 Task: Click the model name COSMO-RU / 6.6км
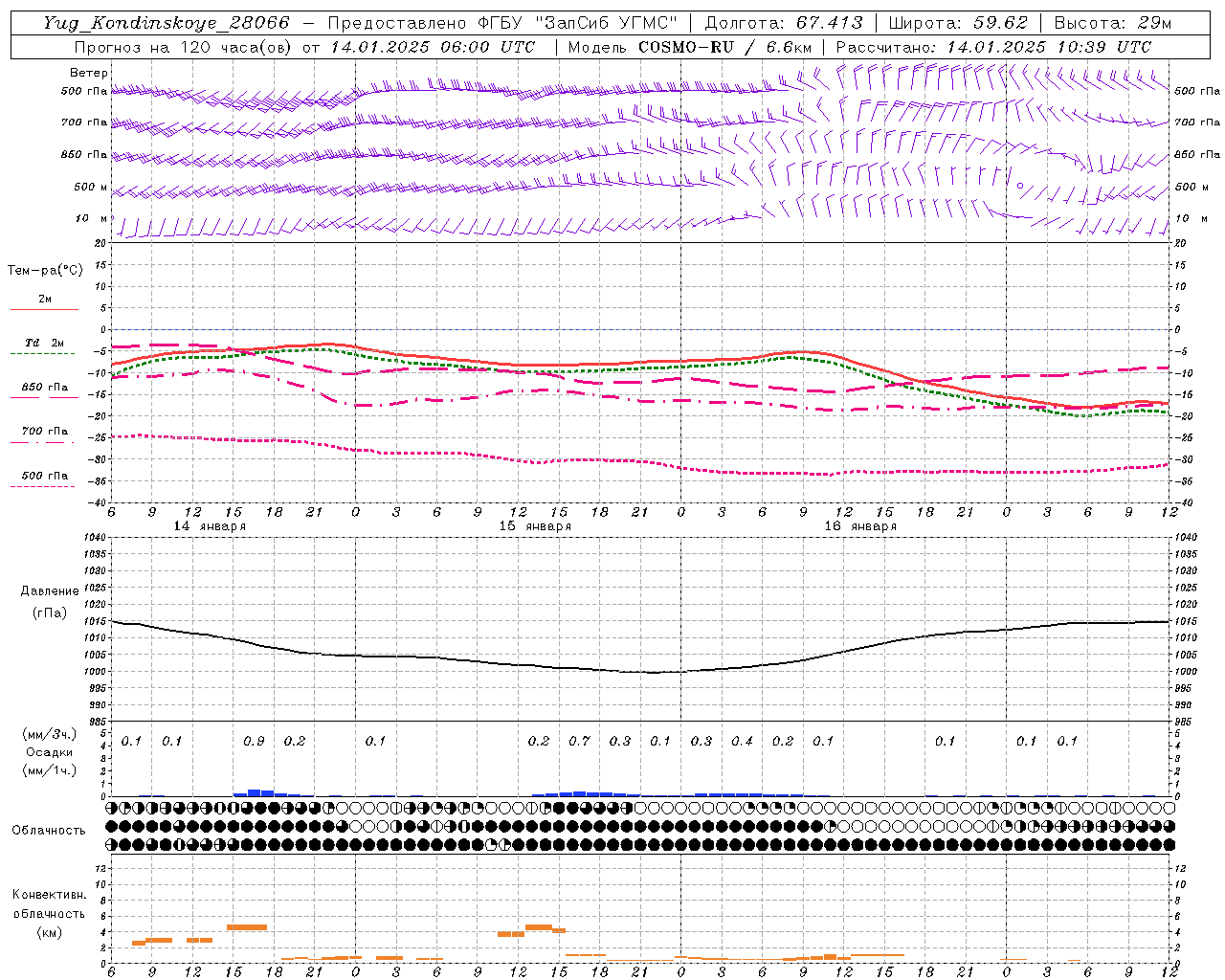726,47
